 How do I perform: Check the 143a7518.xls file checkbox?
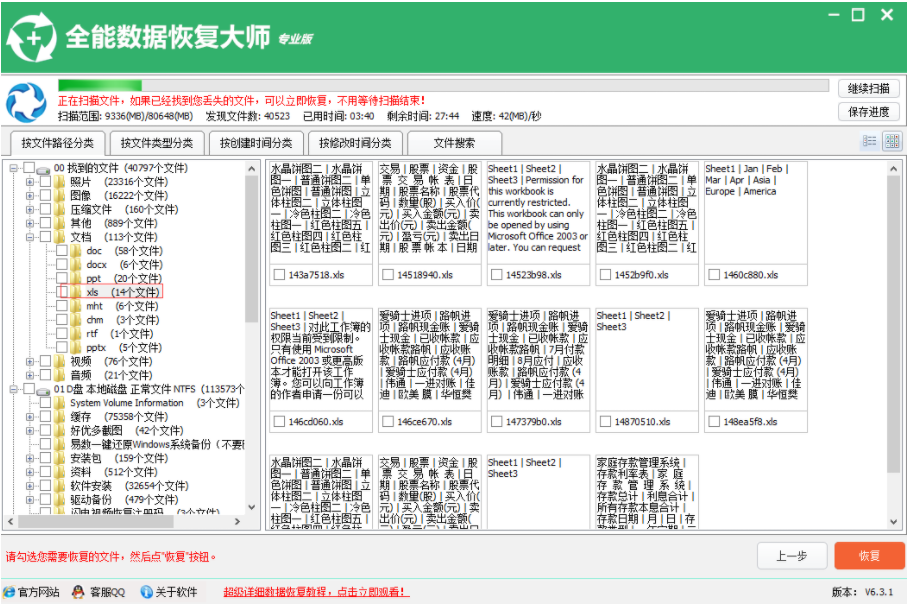click(x=279, y=275)
